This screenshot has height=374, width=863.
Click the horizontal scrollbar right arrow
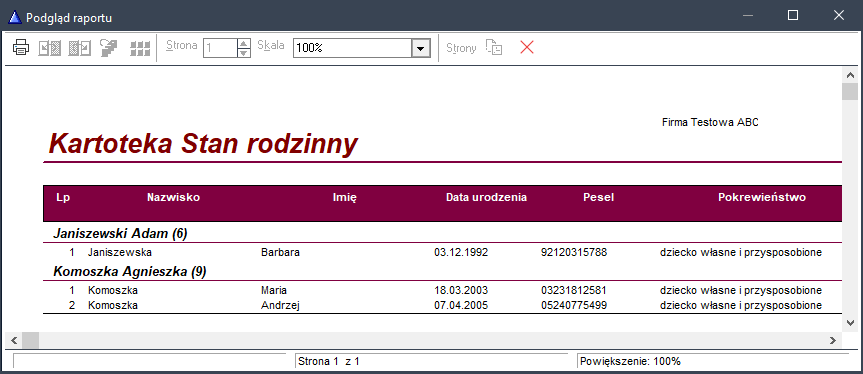[833, 340]
